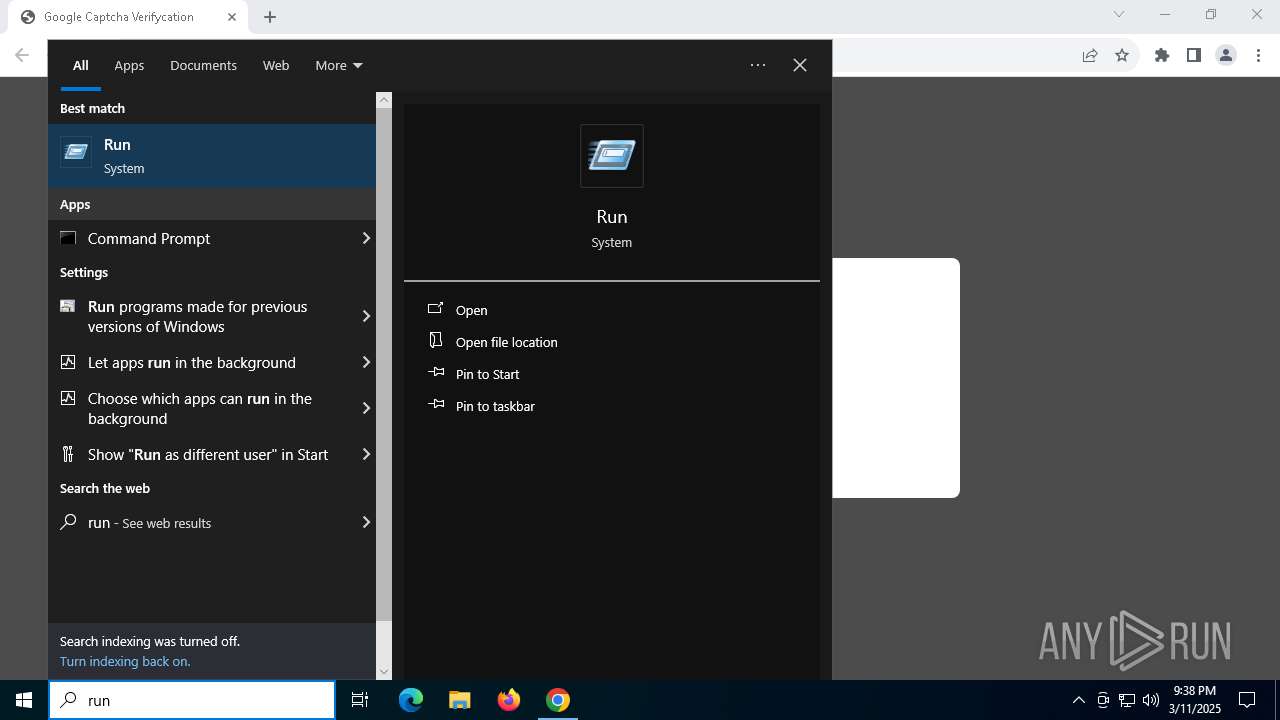Switch to the Web search tab
The width and height of the screenshot is (1280, 720).
(x=276, y=65)
